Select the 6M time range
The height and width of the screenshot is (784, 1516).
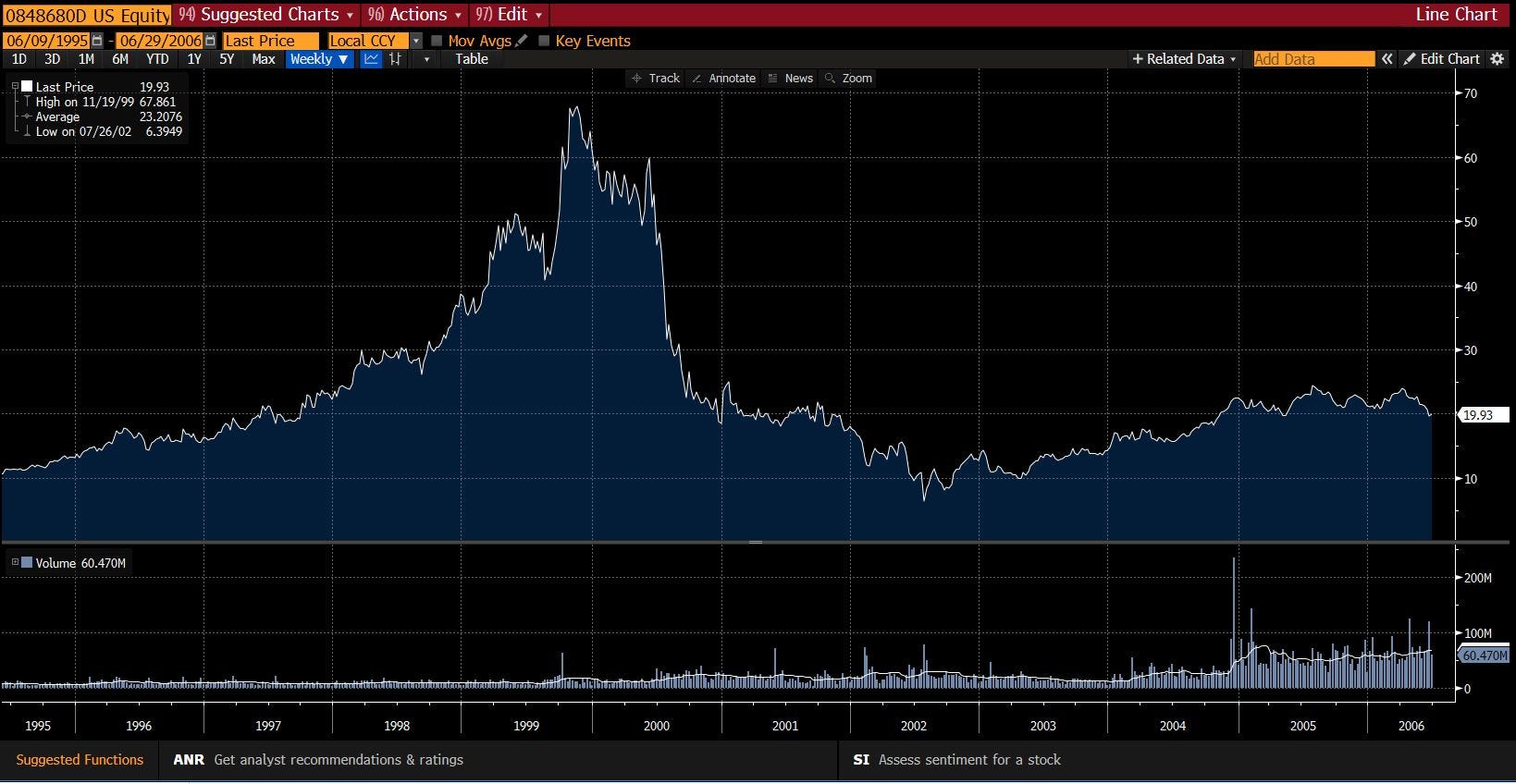click(120, 59)
